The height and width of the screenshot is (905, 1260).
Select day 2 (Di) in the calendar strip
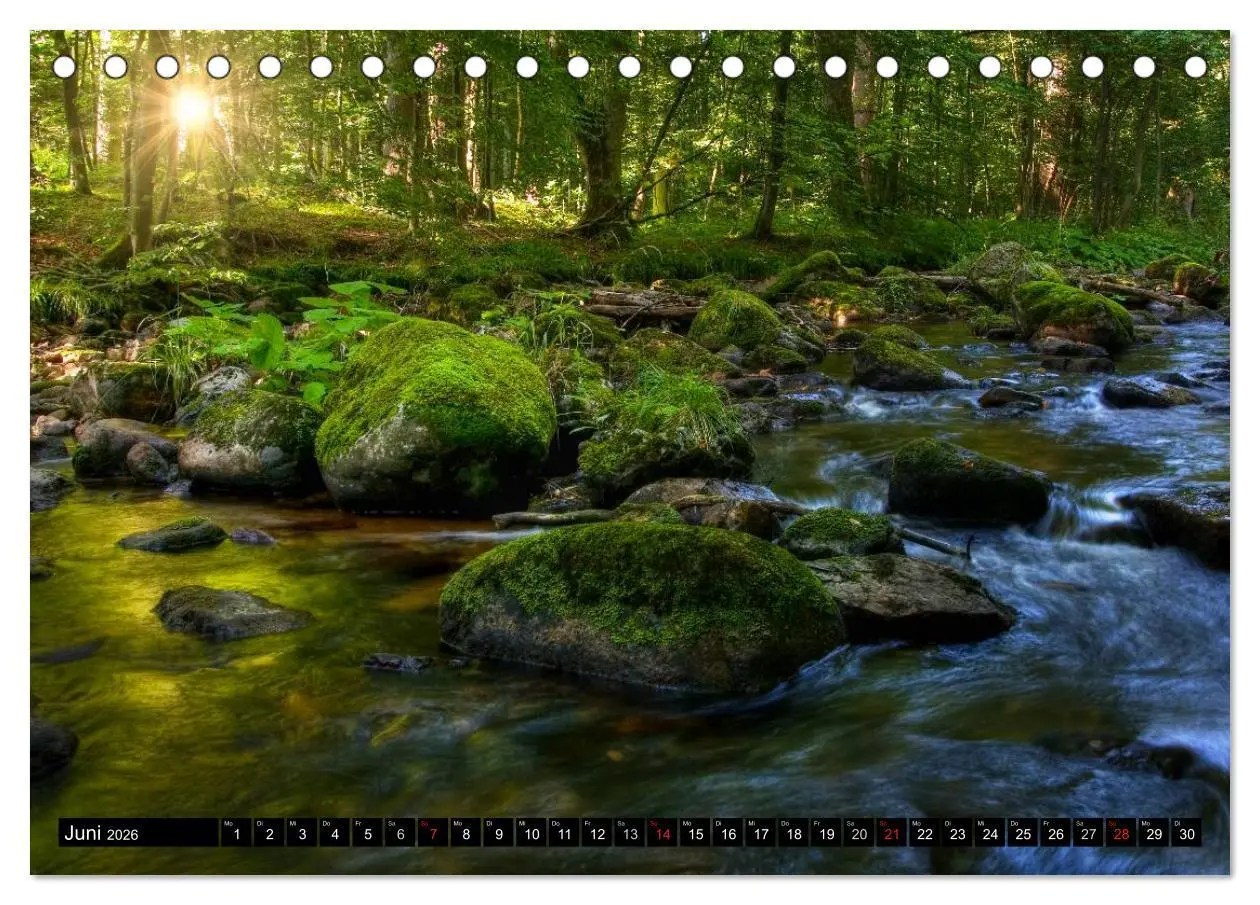point(269,832)
